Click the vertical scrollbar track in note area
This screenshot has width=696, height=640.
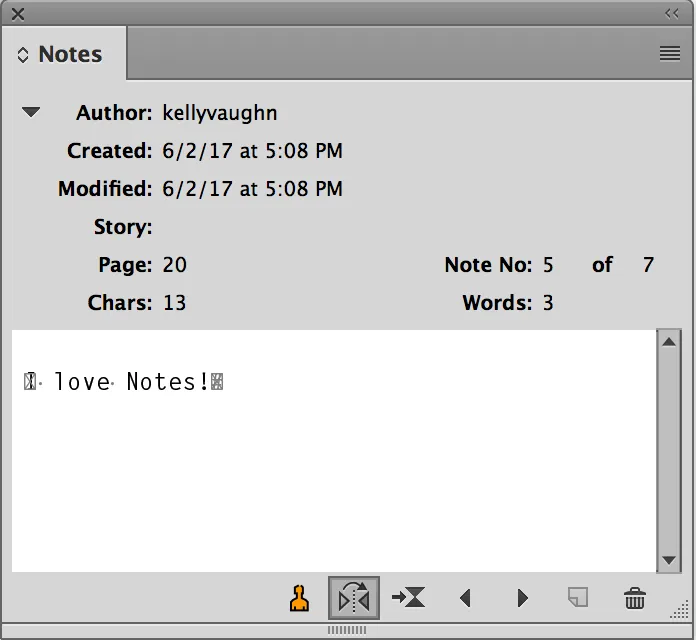(x=669, y=450)
